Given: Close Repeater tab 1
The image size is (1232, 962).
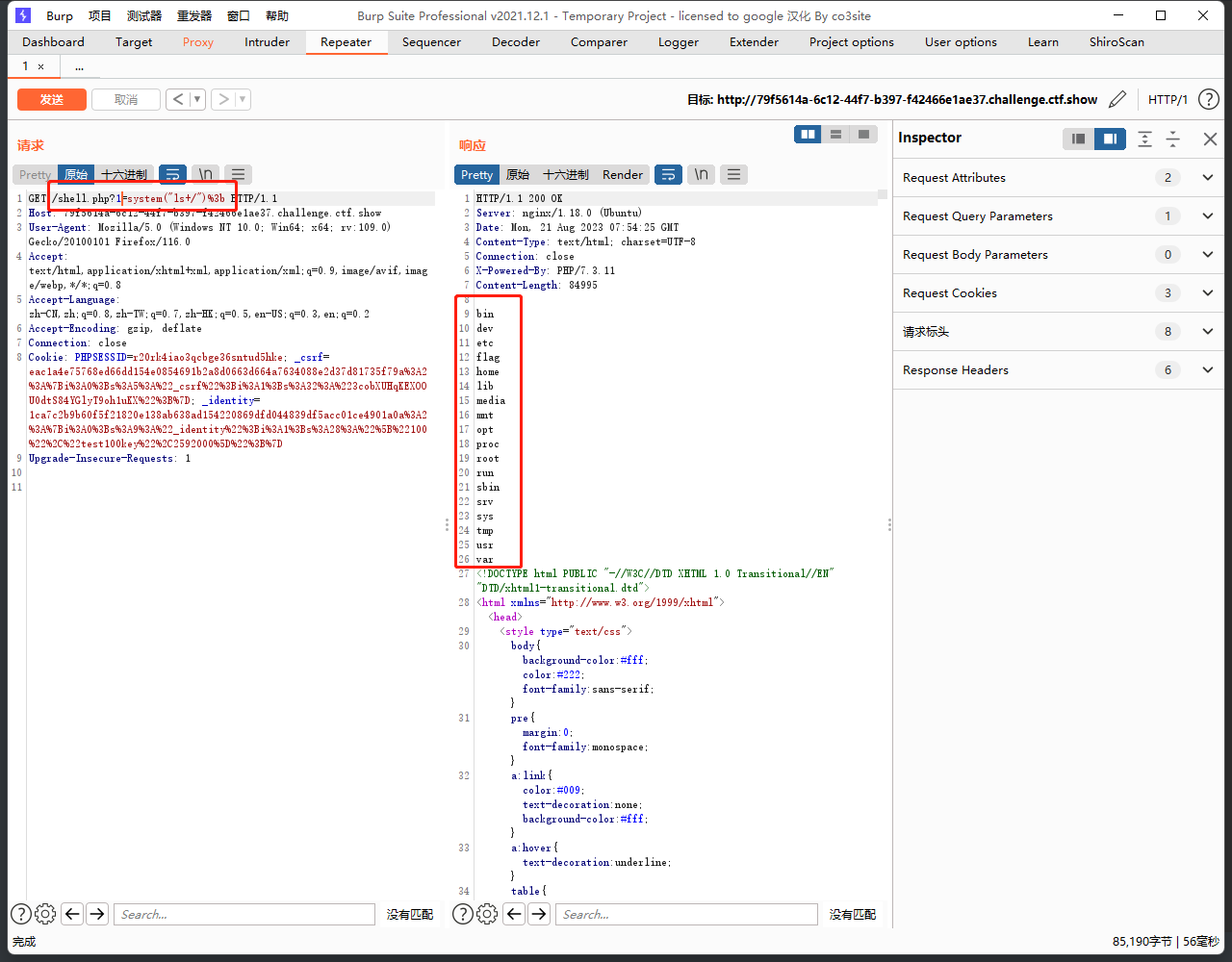Looking at the screenshot, I should point(40,66).
